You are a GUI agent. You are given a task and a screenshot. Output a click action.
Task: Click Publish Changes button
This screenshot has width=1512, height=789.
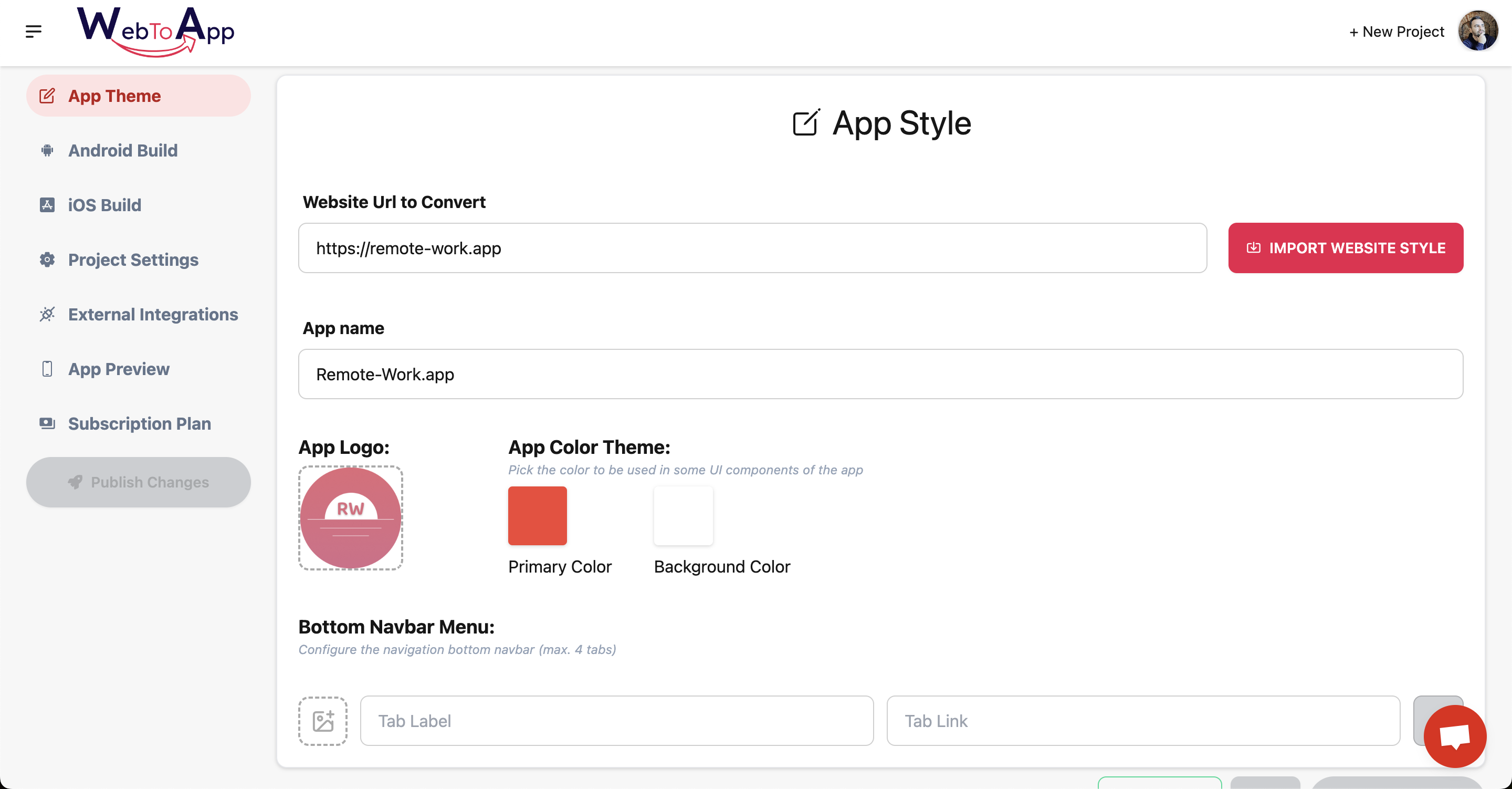point(139,482)
